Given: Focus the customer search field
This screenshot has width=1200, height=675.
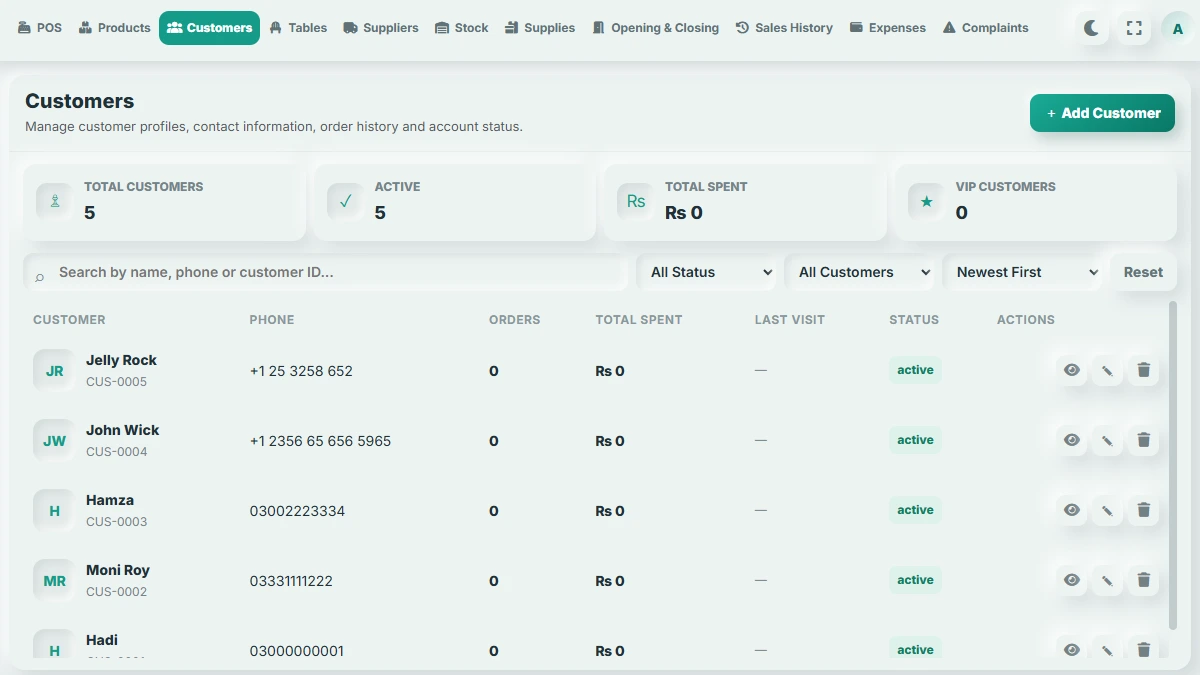Looking at the screenshot, I should click(326, 272).
